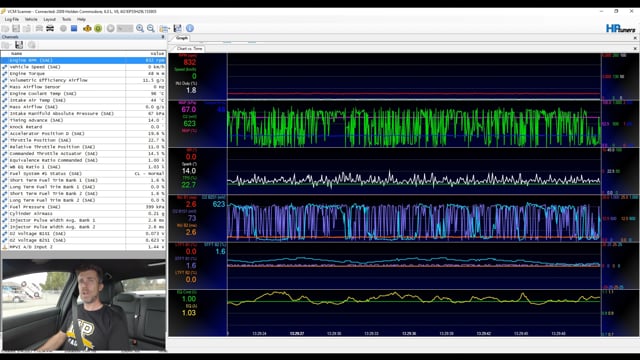Save channel config with the Channels panel disk icon
Viewport: 640px width, 360px height.
click(19, 45)
